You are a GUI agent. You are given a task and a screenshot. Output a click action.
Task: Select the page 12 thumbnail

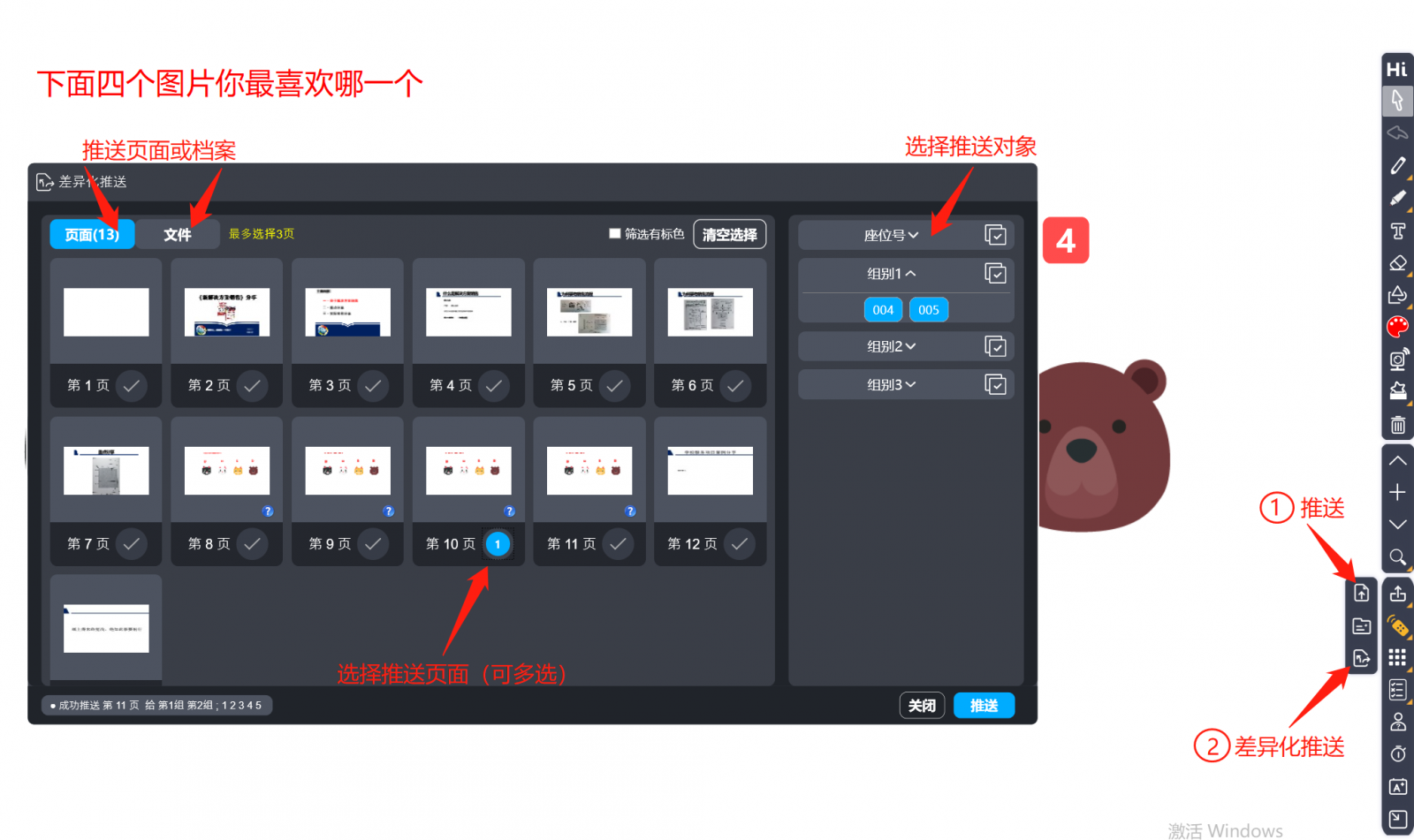(710, 471)
